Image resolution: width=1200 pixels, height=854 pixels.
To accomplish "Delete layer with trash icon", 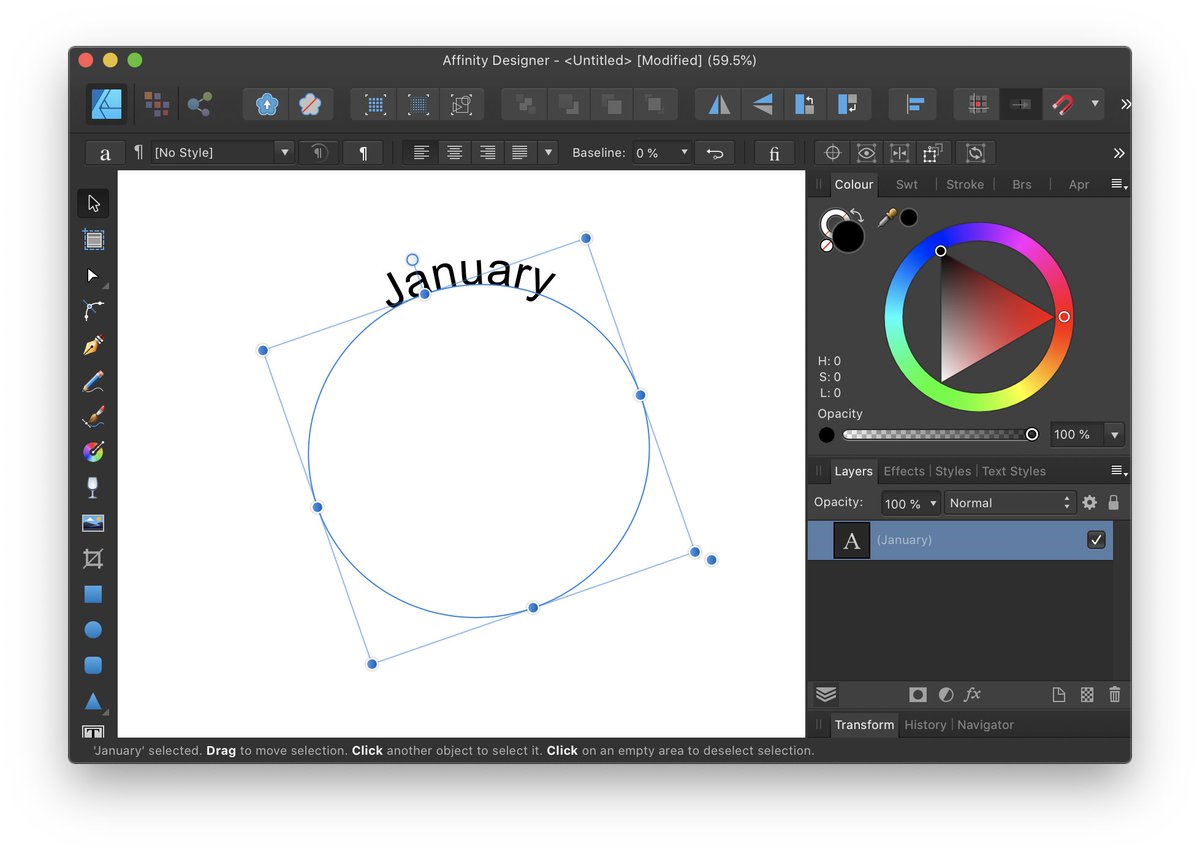I will coord(1115,695).
